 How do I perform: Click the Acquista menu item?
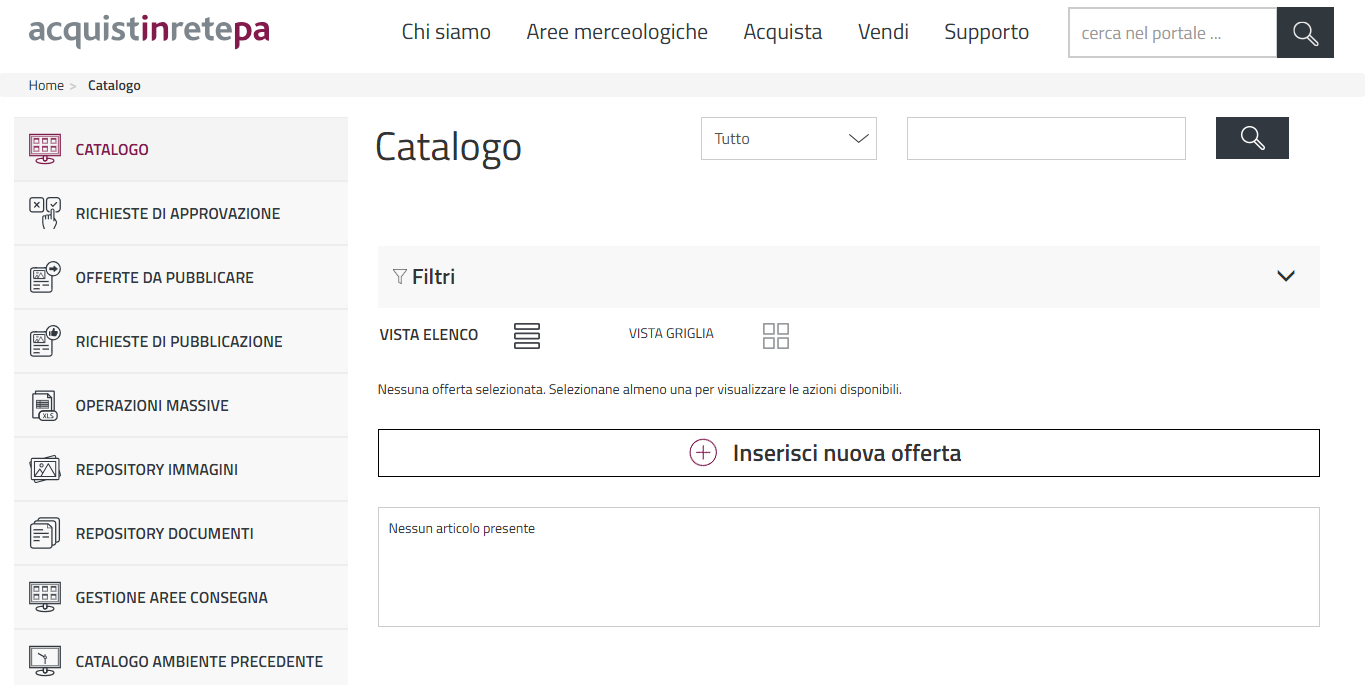point(782,32)
